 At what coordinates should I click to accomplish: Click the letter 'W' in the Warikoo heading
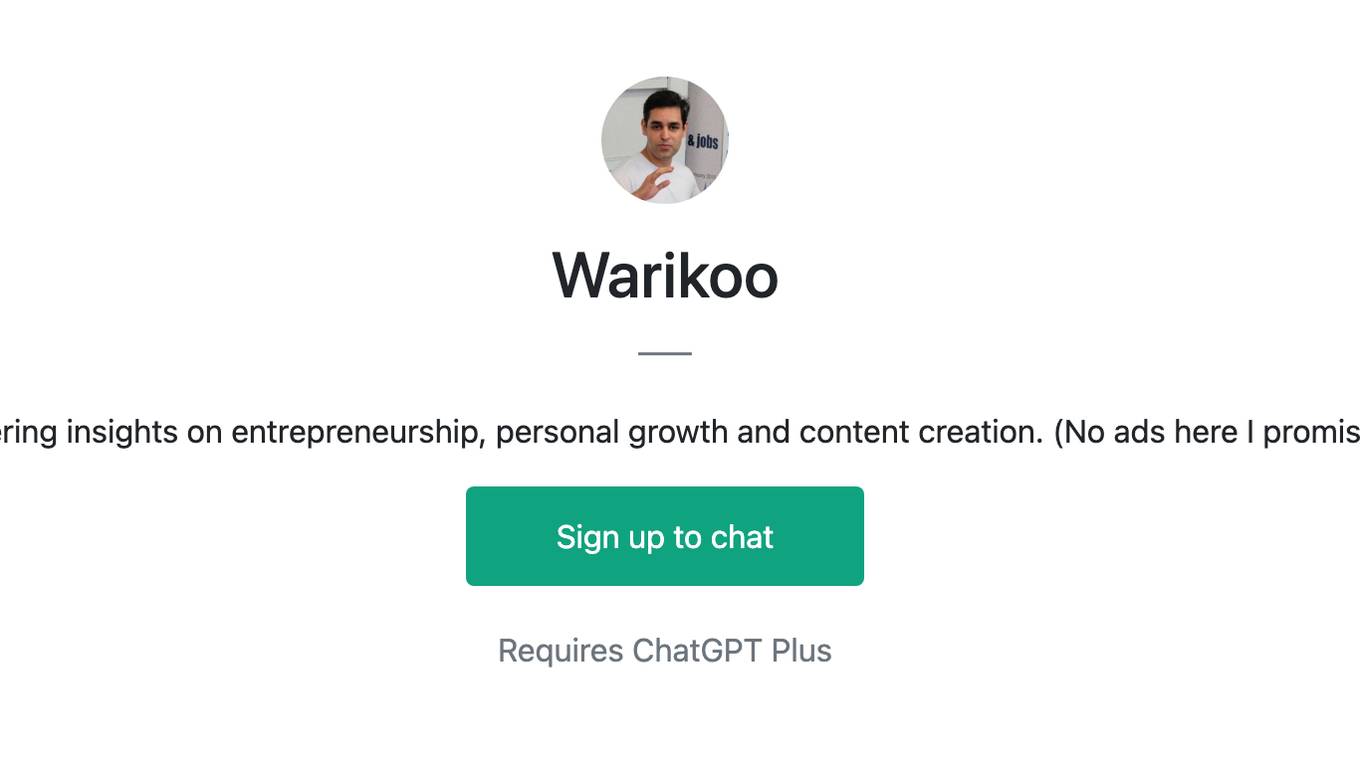coord(586,275)
